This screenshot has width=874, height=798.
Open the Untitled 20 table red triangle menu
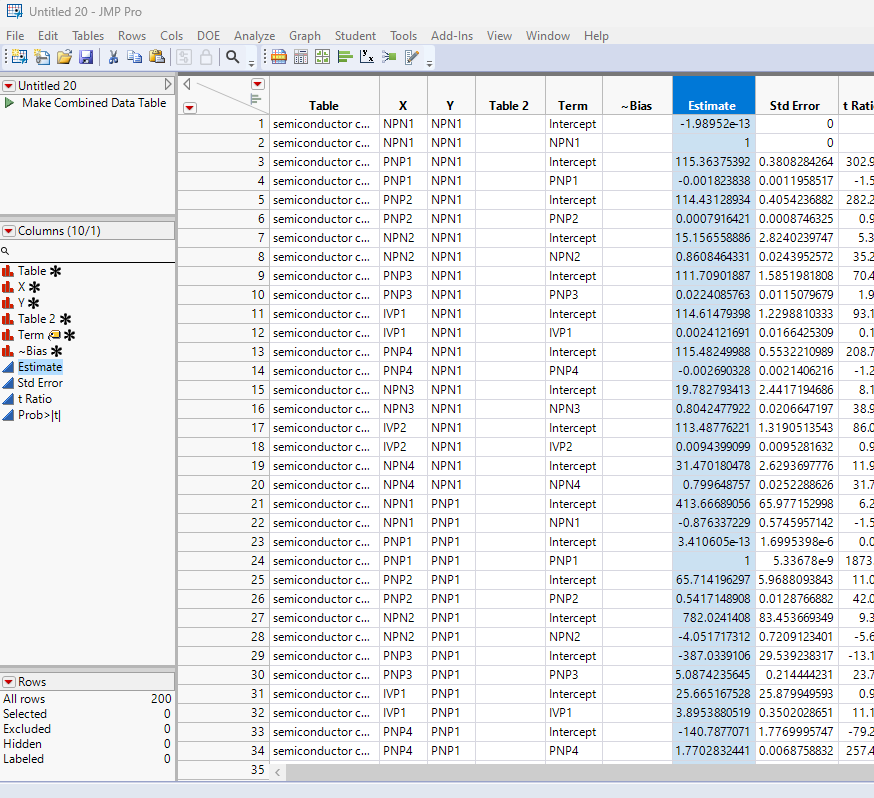coord(8,86)
